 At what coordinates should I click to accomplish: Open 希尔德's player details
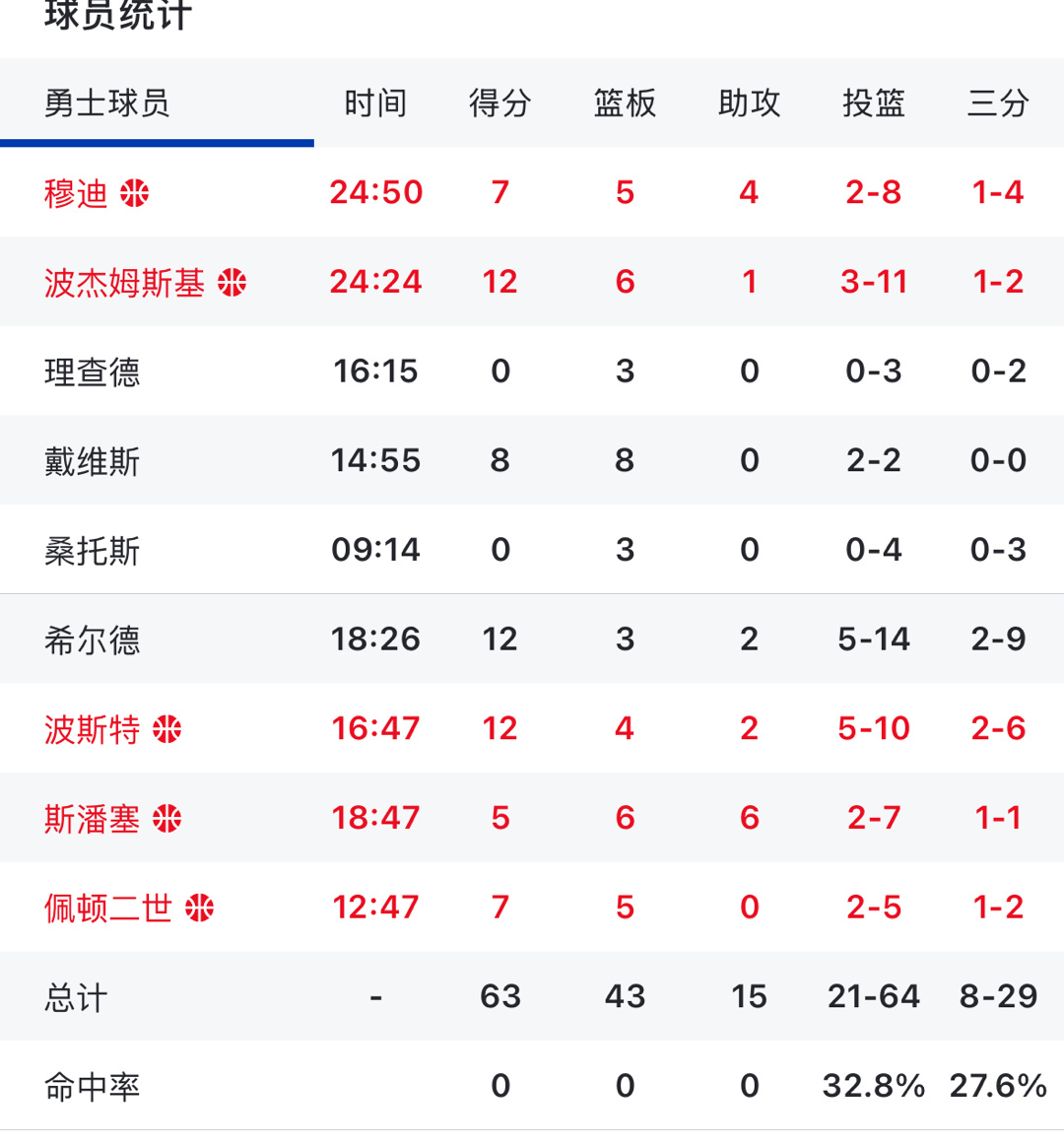point(93,639)
